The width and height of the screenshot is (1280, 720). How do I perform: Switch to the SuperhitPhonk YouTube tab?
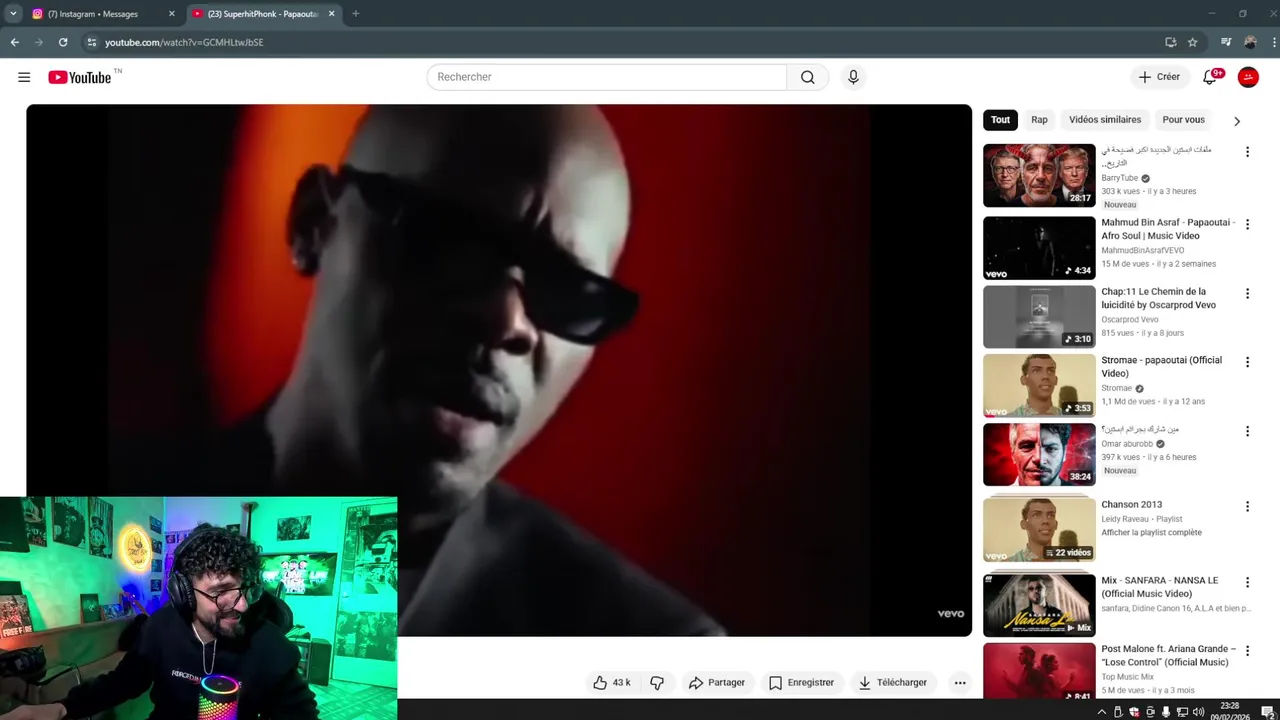(x=263, y=14)
